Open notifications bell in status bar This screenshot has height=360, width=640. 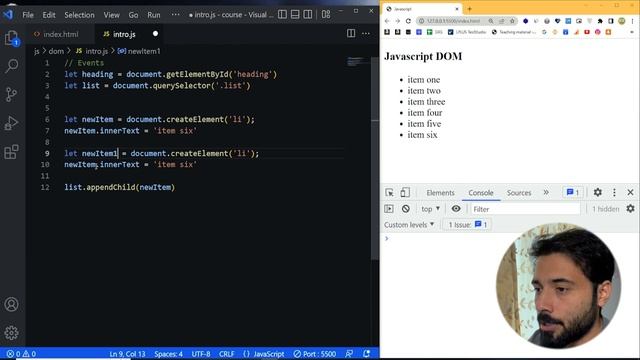(367, 354)
